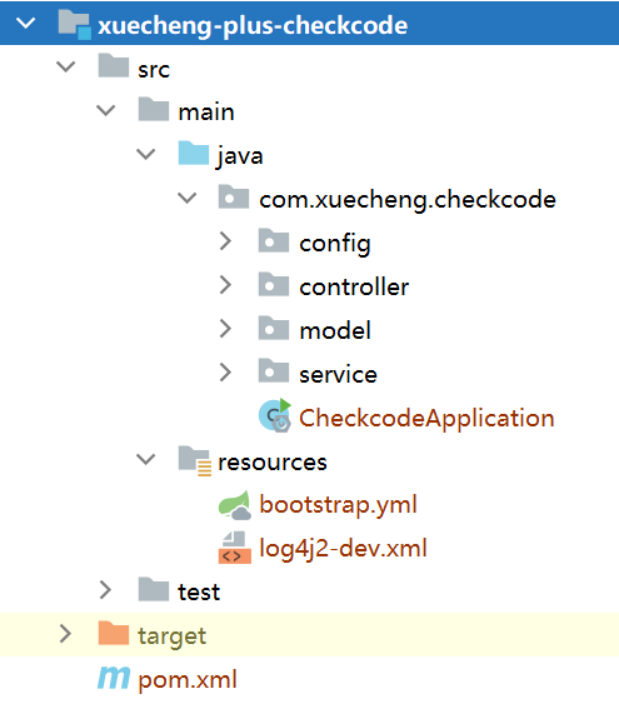The image size is (619, 704).
Task: Select the bootstrap.yml file name
Action: [338, 505]
